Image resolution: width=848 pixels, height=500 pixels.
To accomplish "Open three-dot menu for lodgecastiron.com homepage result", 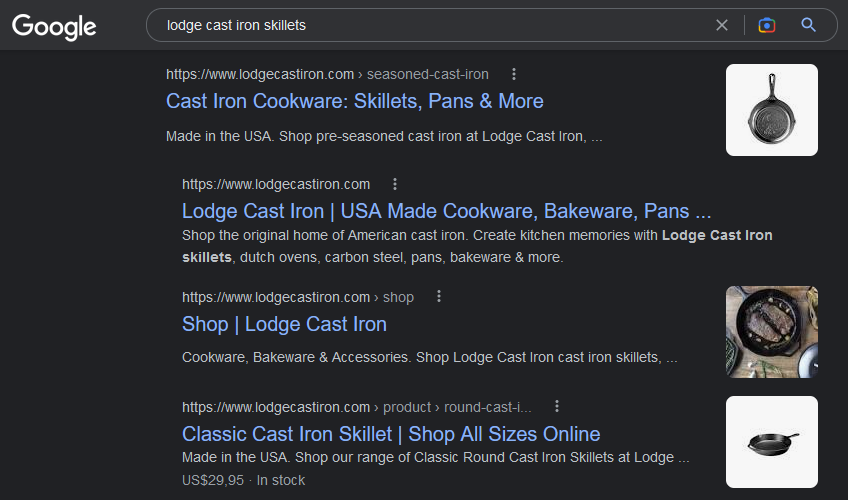I will coord(395,184).
